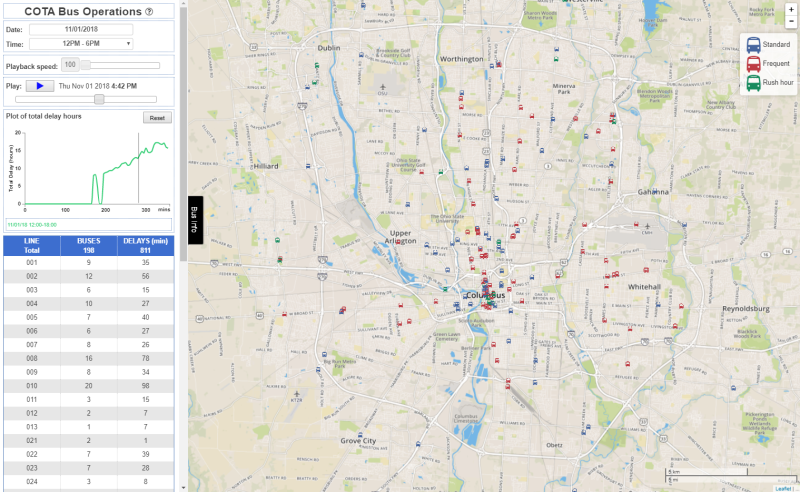Click the red Frequent bus legend icon
800x492 pixels.
coord(753,64)
